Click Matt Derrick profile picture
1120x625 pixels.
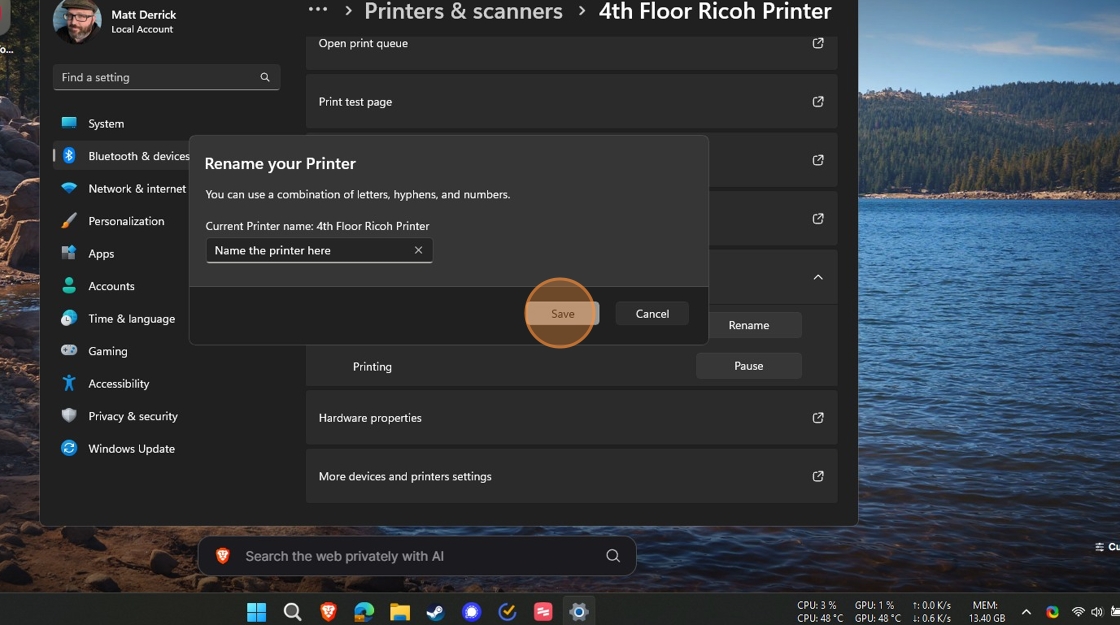click(77, 20)
